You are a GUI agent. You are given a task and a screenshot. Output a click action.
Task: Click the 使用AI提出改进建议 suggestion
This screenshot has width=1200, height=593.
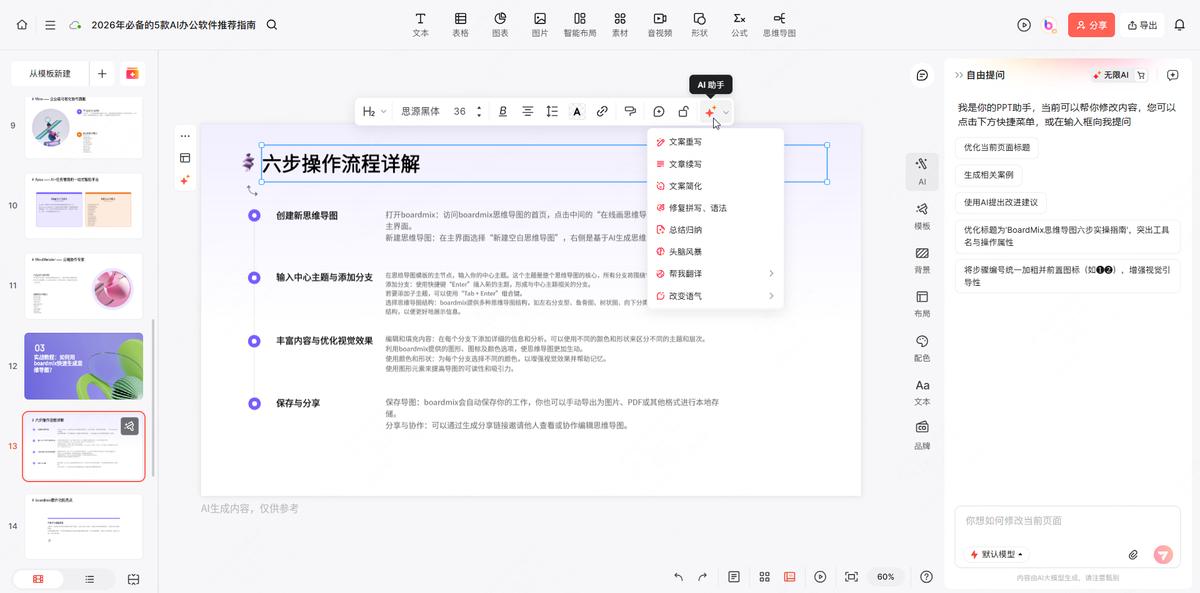[1001, 202]
